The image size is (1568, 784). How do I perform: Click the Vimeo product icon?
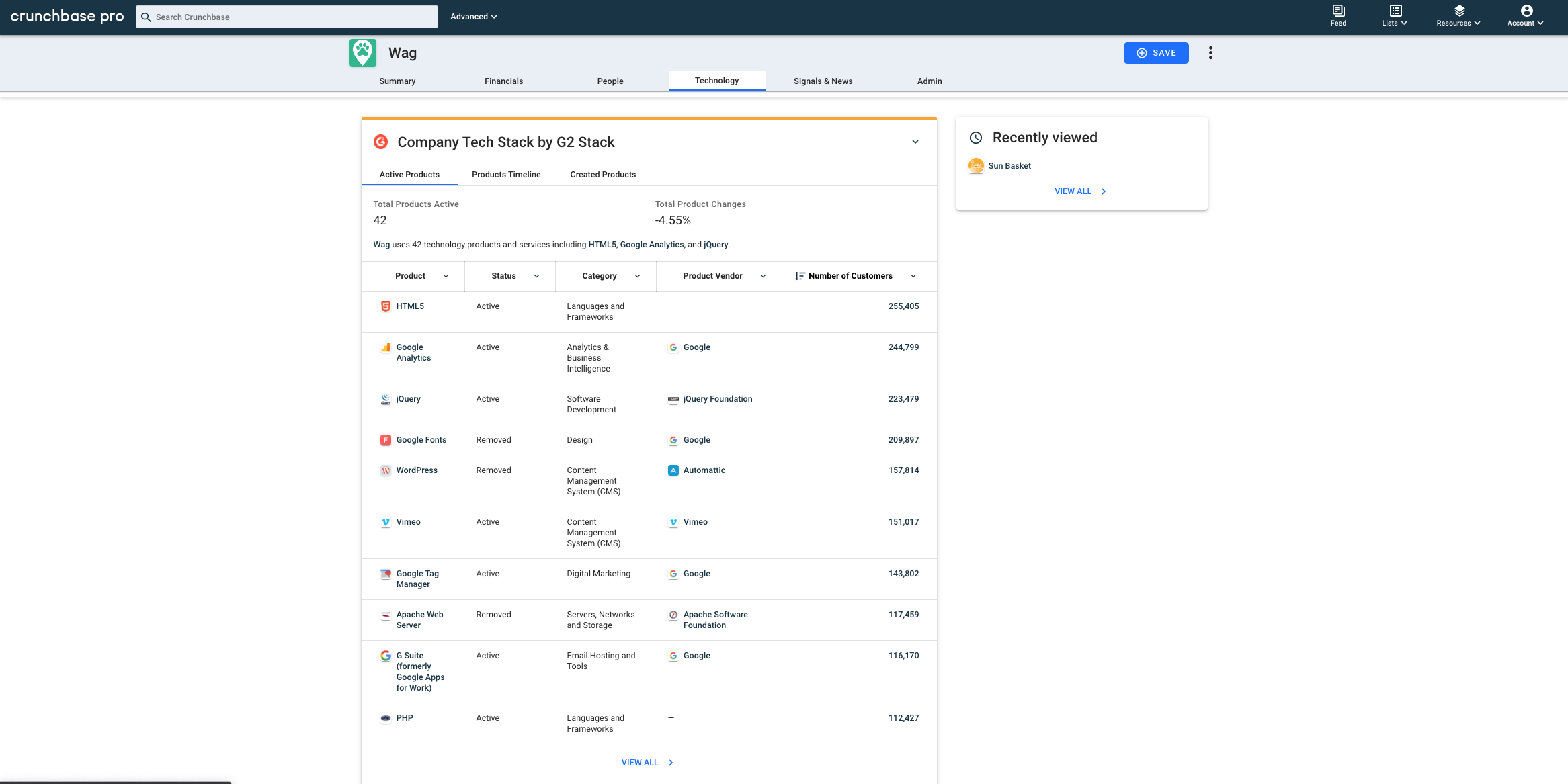[x=386, y=522]
